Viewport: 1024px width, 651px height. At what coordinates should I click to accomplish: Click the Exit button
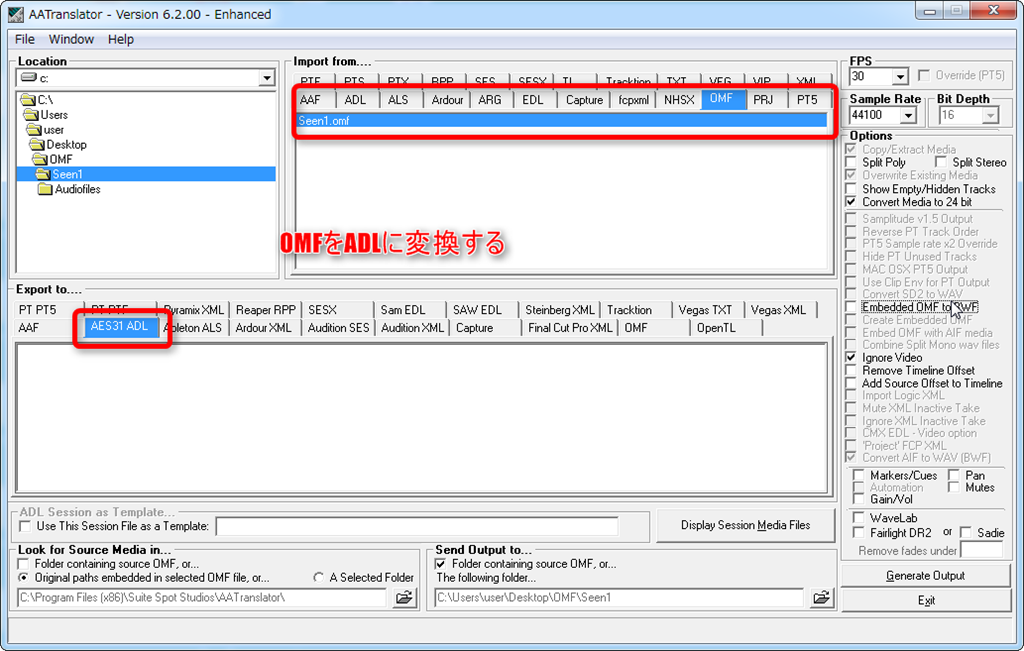pos(925,601)
